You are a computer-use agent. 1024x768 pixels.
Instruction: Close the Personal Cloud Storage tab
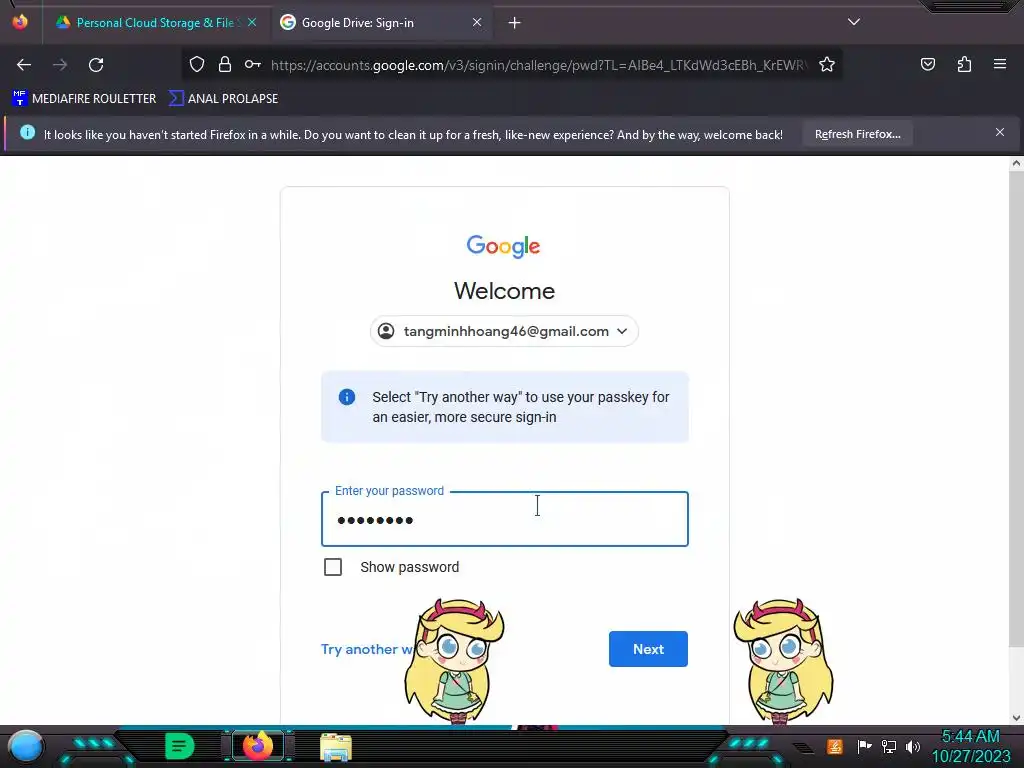point(252,22)
